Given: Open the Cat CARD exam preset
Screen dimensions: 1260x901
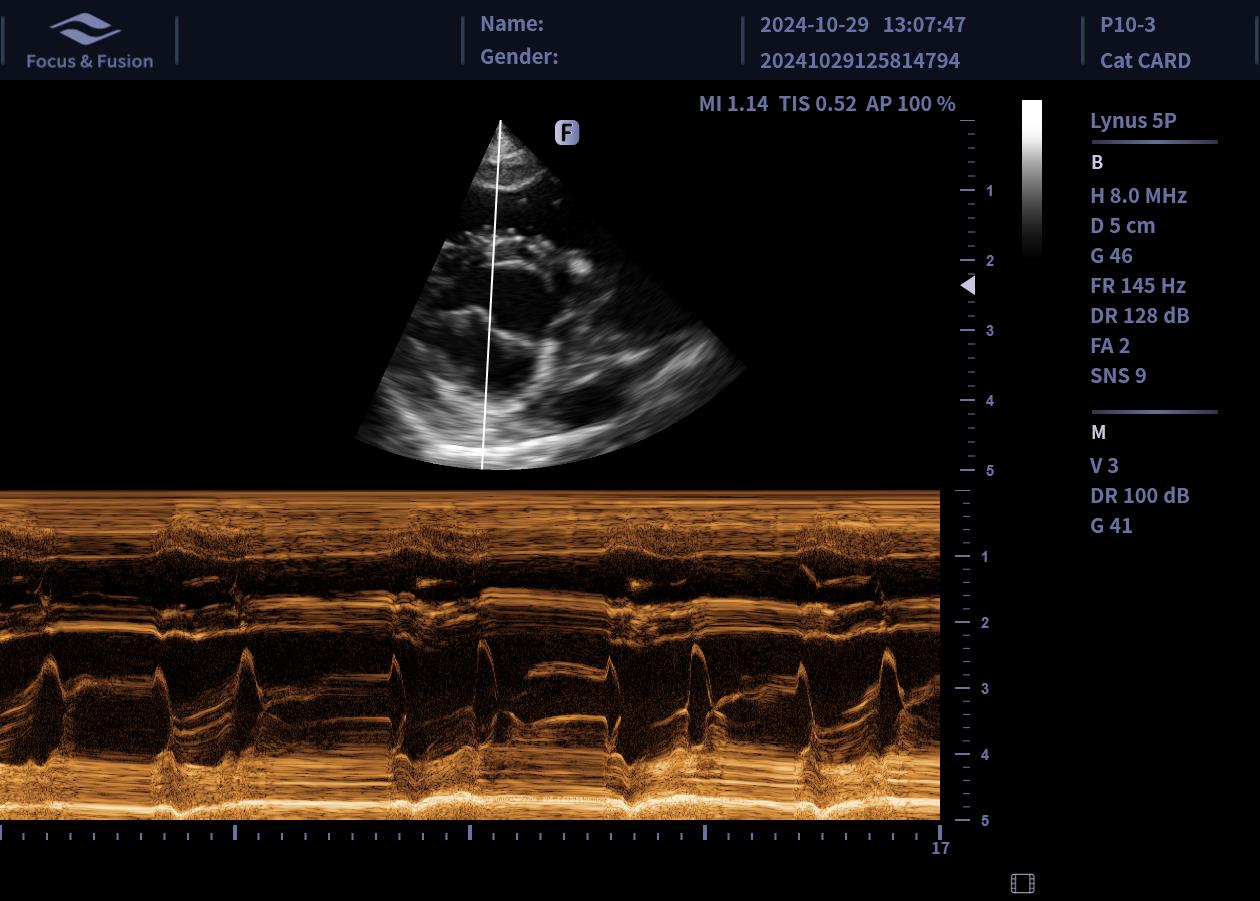Looking at the screenshot, I should (x=1145, y=60).
